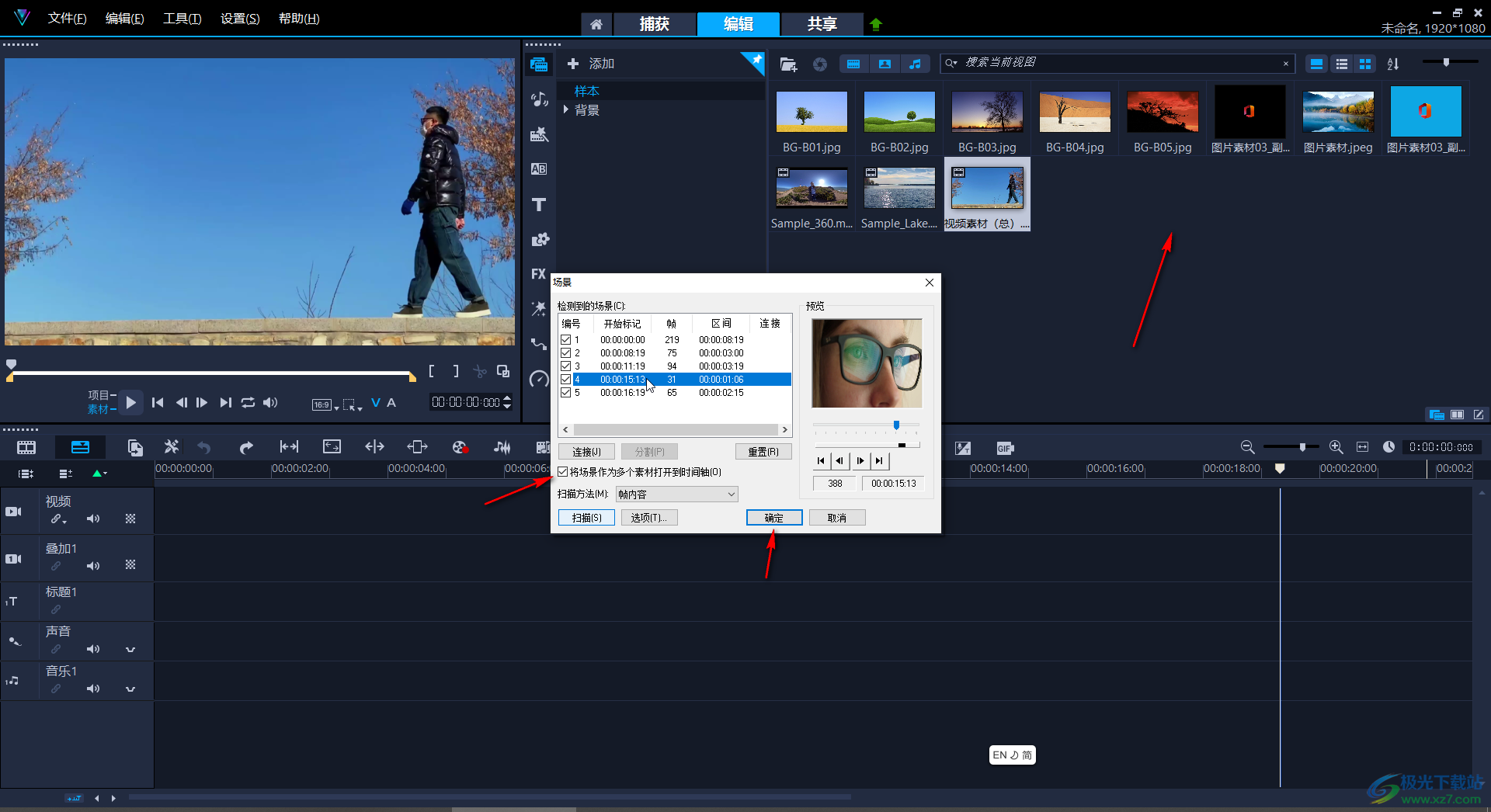
Task: Click the mark-in bracket icon
Action: point(432,372)
